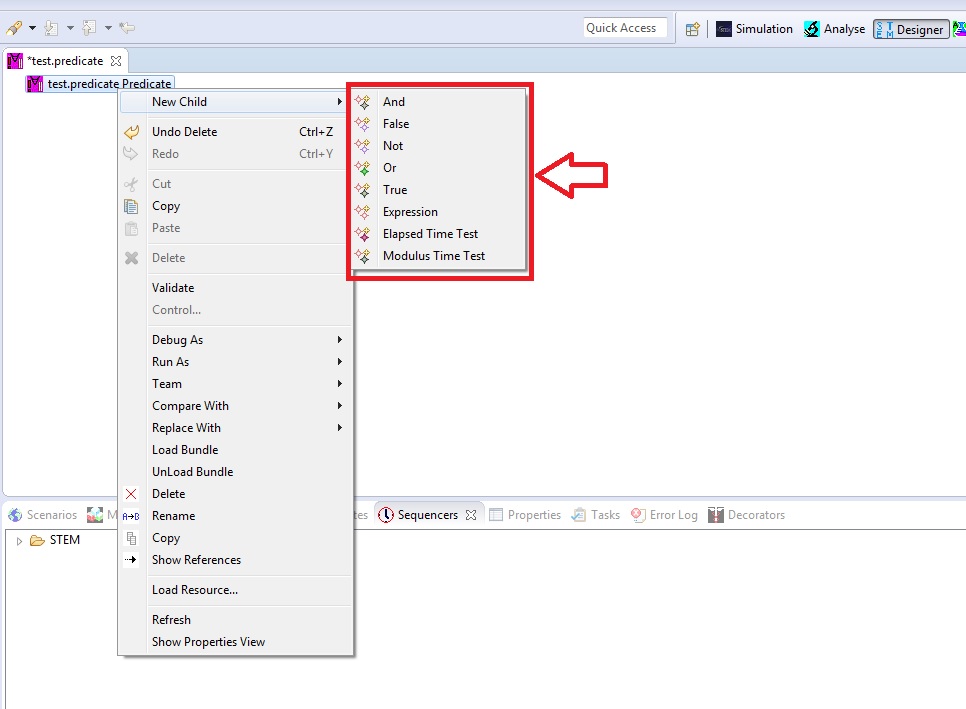Select the test.predicate Predicate tree node
Viewport: 966px width, 709px height.
100,83
